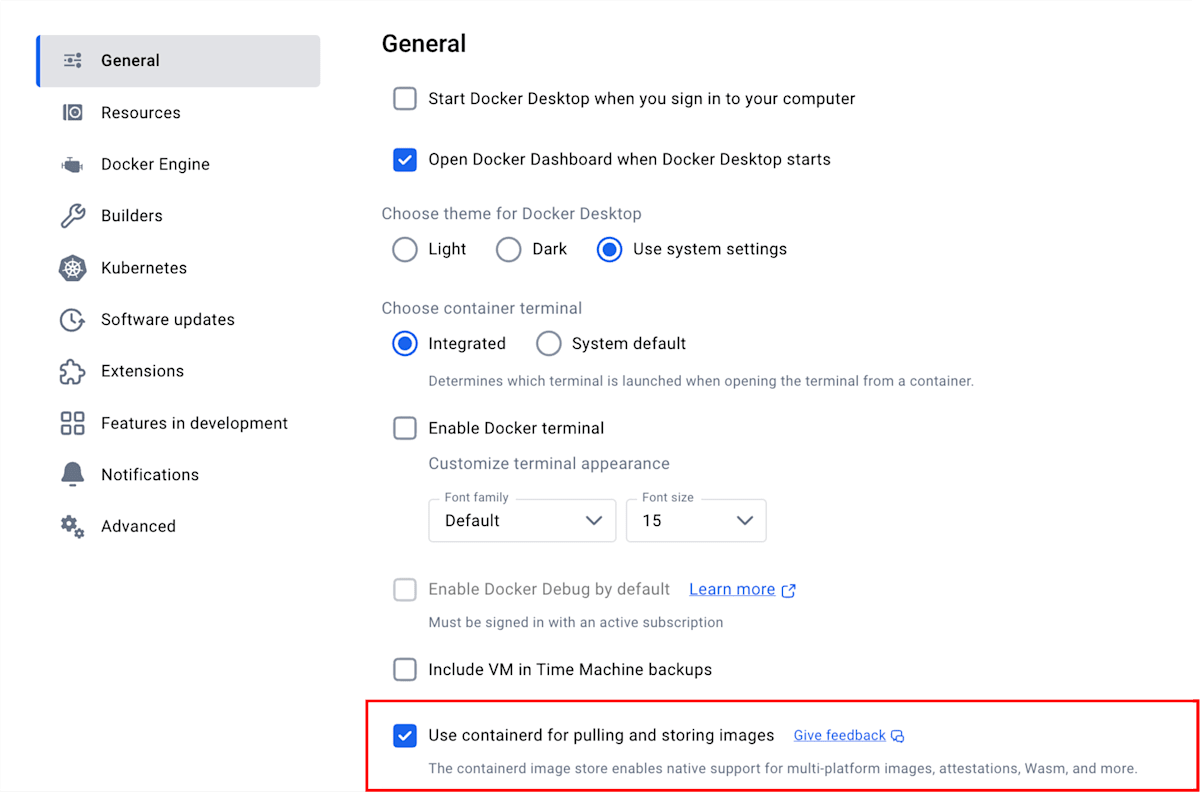Select System default container terminal

click(x=549, y=344)
